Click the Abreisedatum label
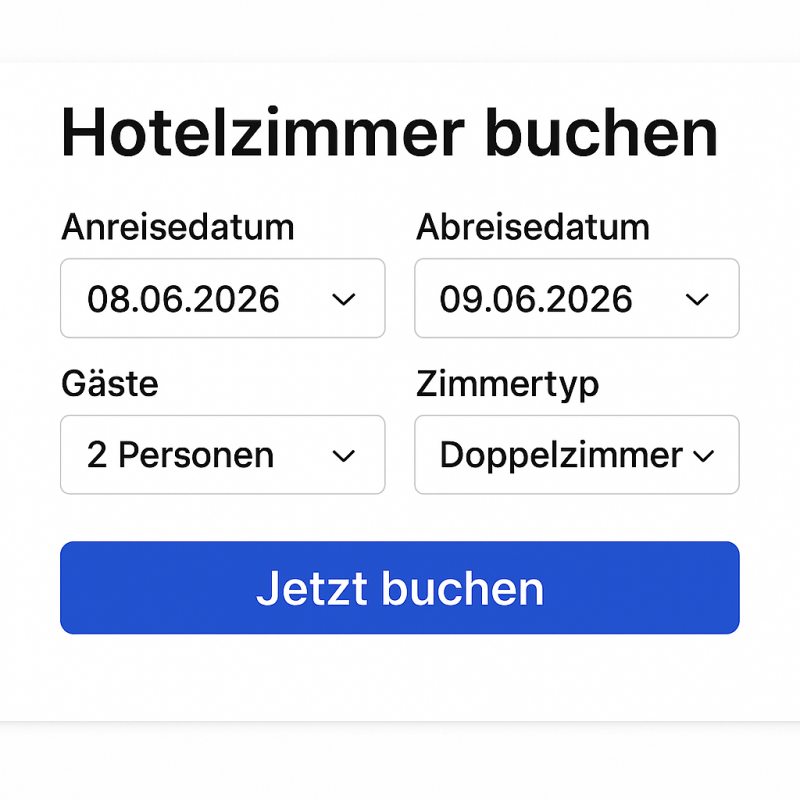The height and width of the screenshot is (800, 800). [532, 227]
